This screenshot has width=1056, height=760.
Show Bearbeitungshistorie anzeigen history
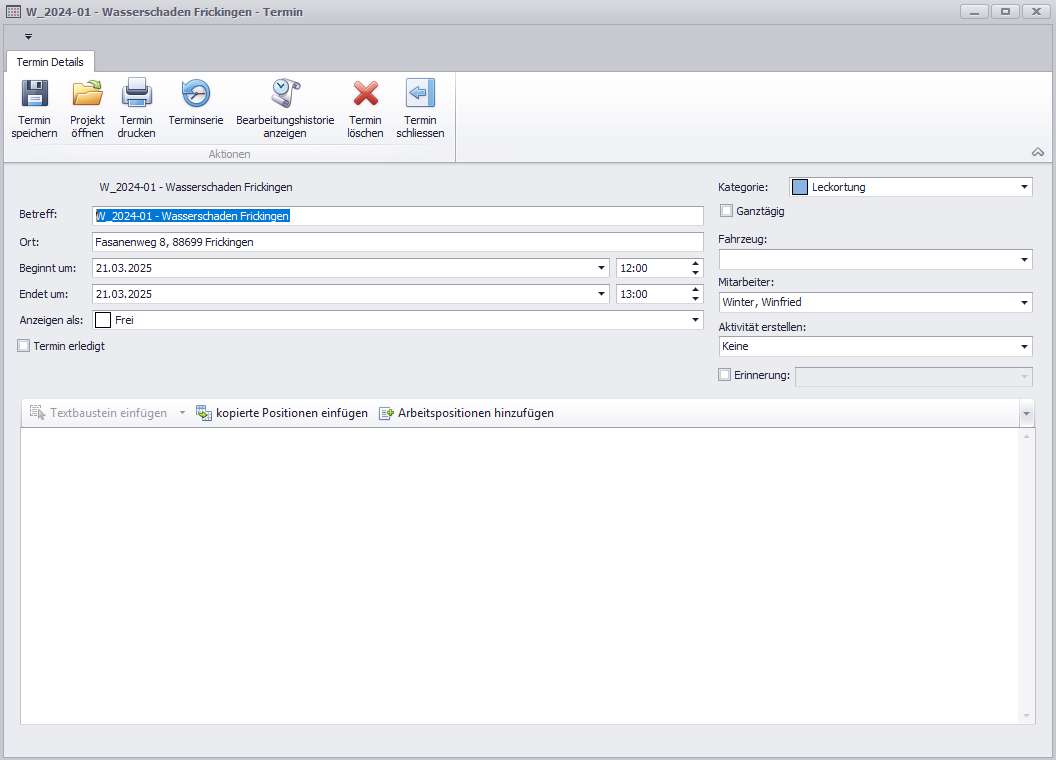(x=285, y=95)
